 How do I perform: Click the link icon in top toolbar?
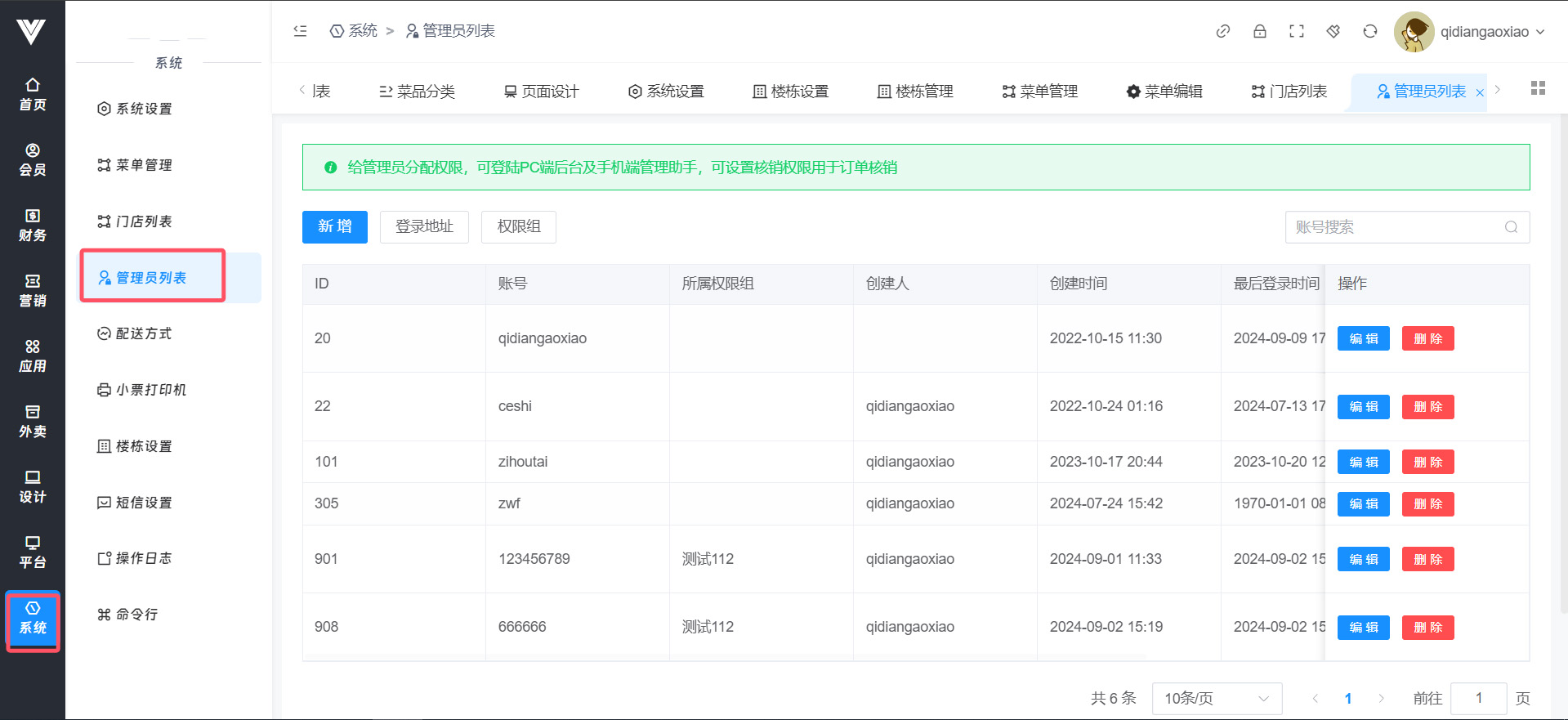1222,31
